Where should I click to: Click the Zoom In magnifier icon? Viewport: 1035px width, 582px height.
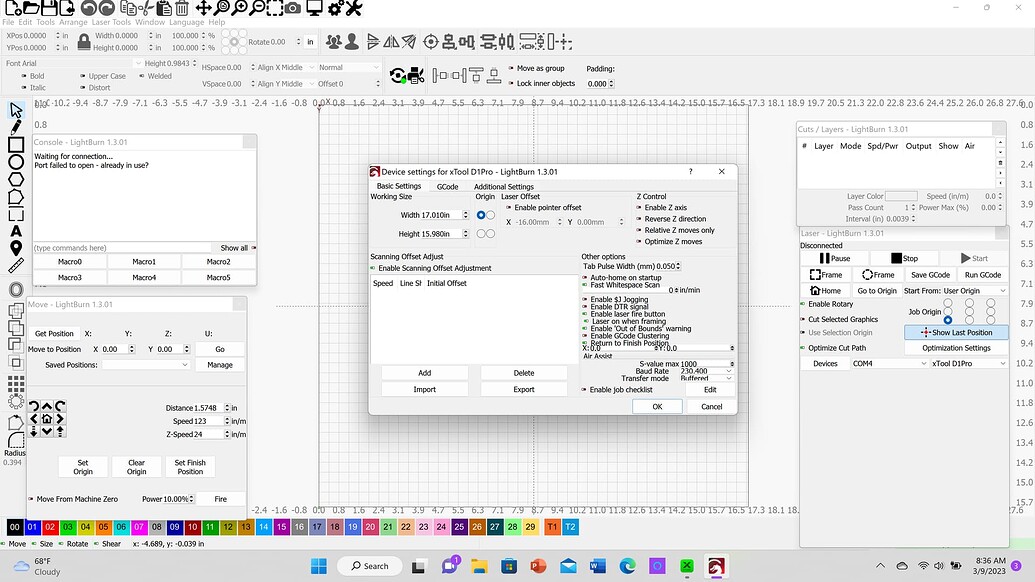(x=240, y=8)
